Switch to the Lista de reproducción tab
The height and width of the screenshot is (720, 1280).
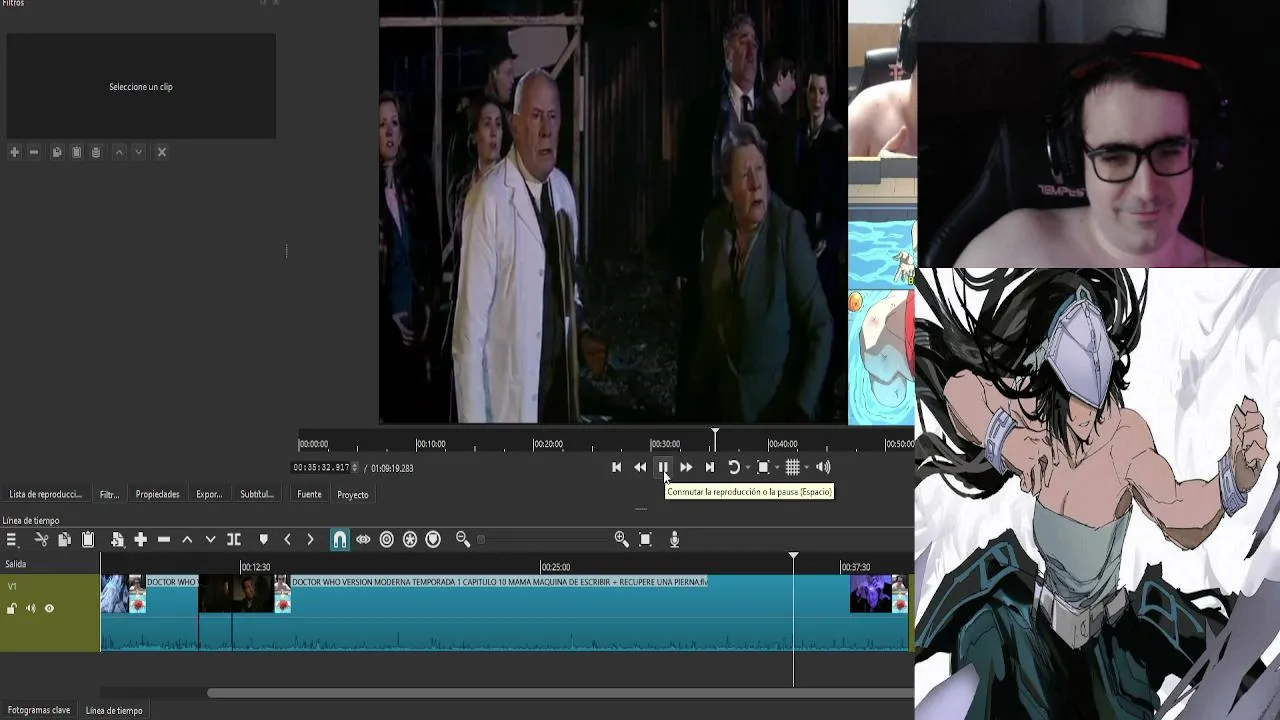pos(45,494)
